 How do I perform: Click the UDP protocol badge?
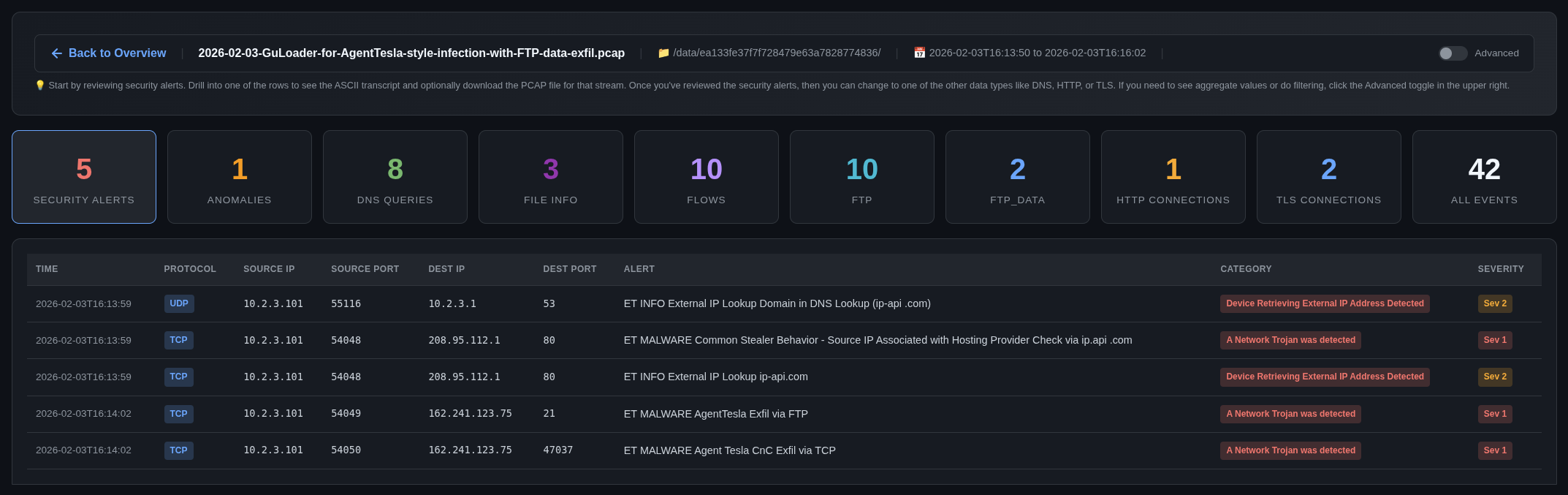click(x=179, y=303)
